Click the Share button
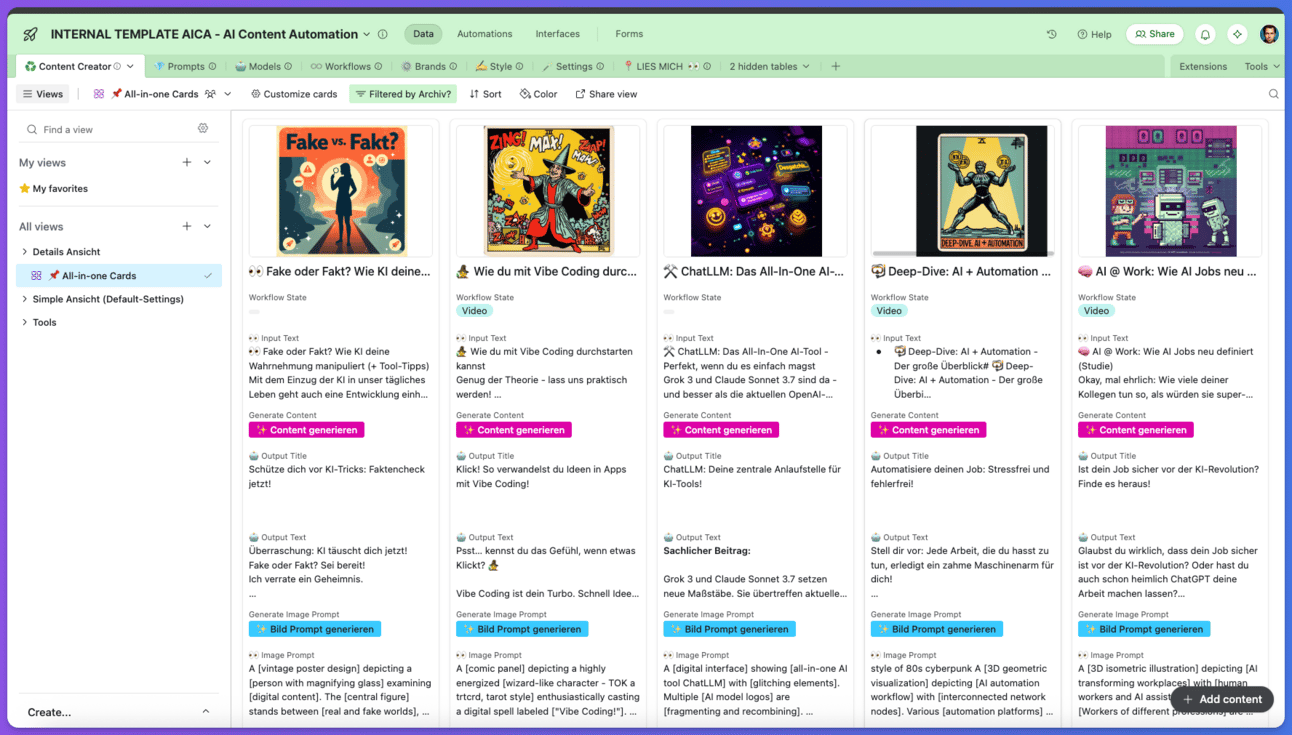 (1154, 34)
